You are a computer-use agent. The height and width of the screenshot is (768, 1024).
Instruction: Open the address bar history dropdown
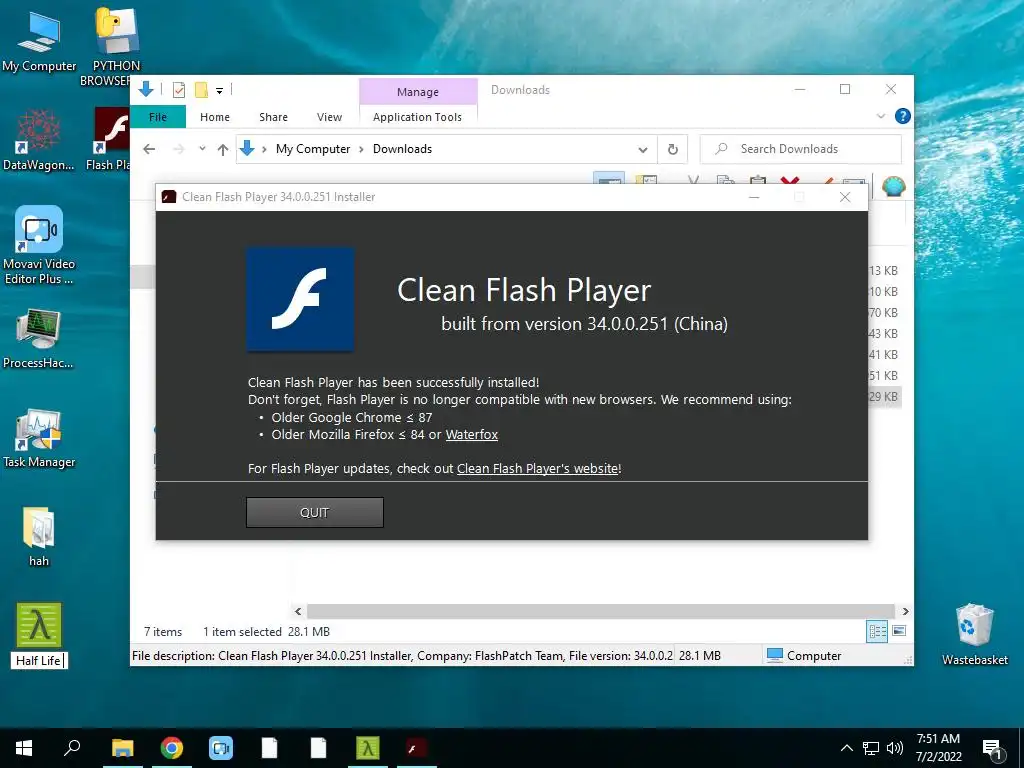point(643,150)
